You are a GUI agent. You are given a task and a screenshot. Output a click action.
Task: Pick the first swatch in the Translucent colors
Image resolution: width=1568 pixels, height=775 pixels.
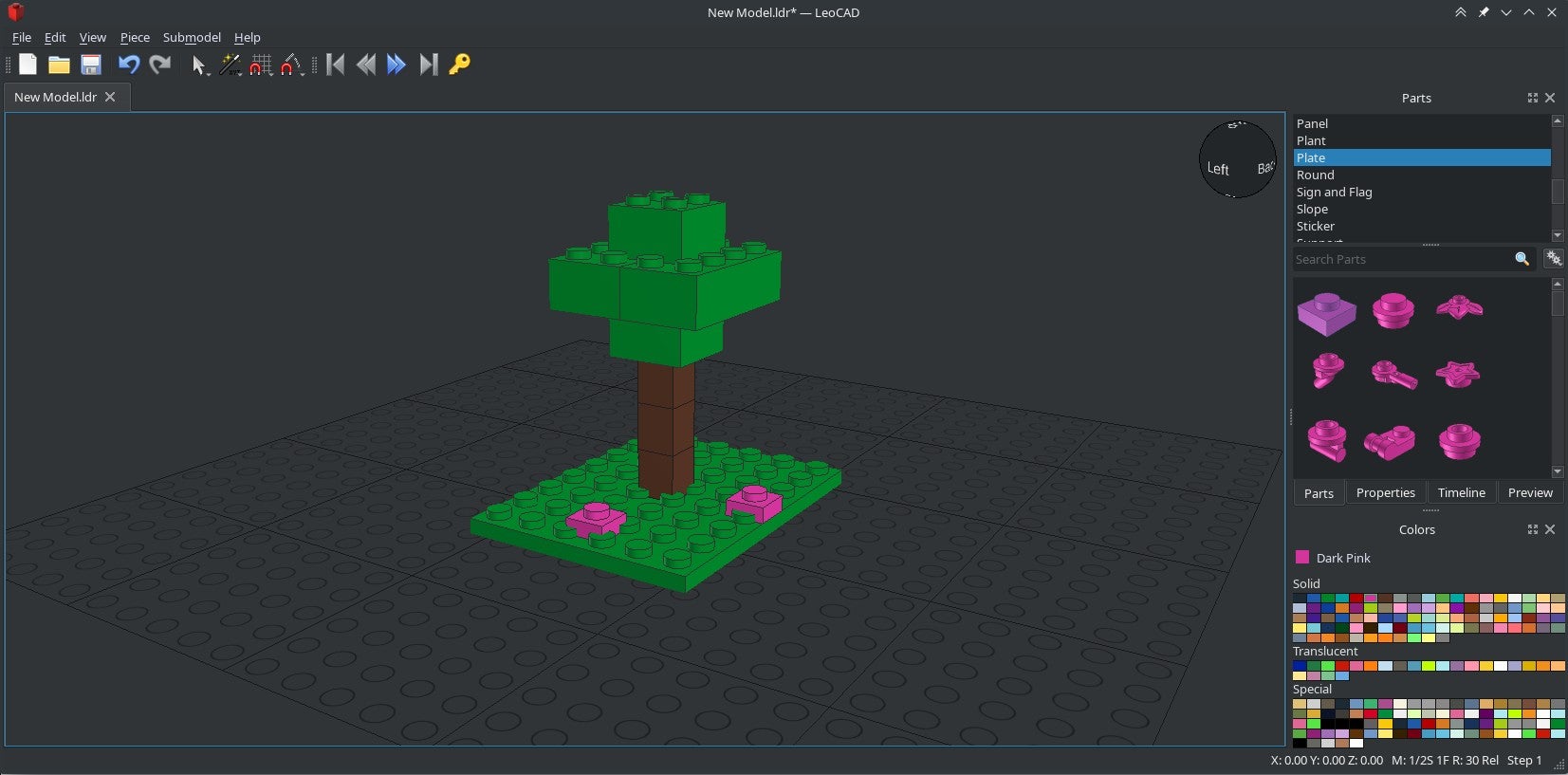pos(1299,666)
